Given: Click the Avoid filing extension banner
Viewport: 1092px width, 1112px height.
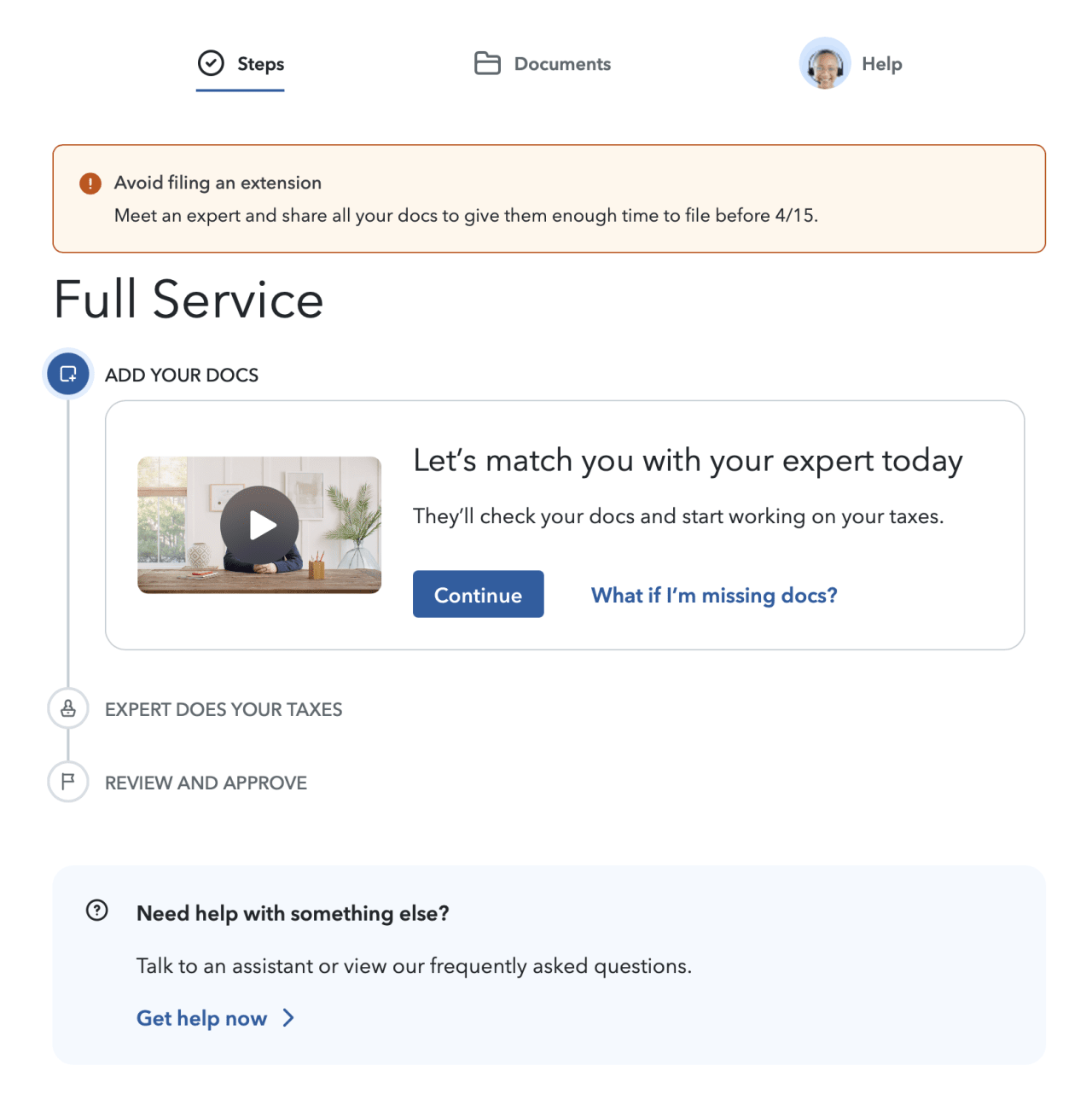Looking at the screenshot, I should (549, 198).
